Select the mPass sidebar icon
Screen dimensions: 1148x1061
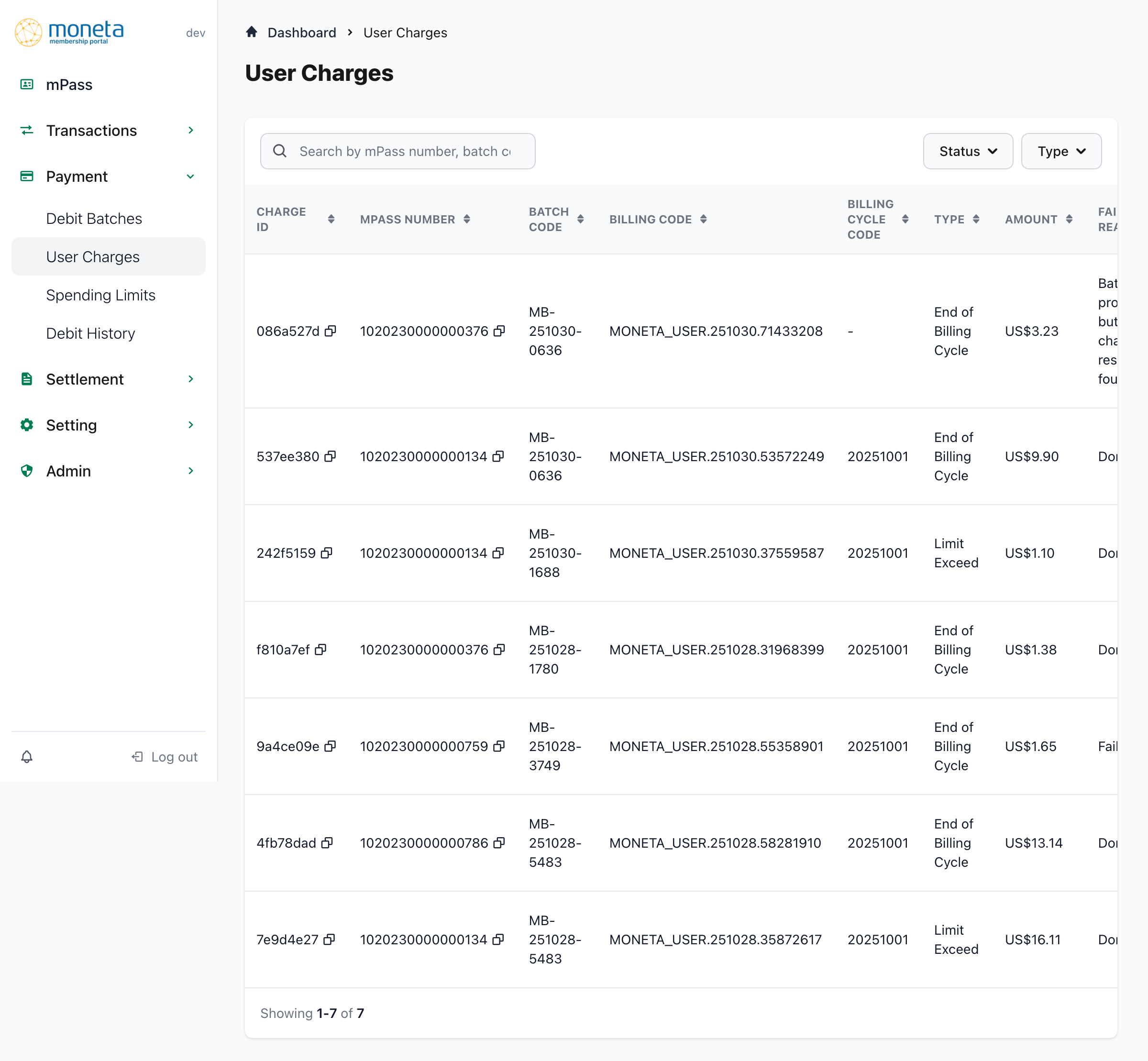(27, 84)
